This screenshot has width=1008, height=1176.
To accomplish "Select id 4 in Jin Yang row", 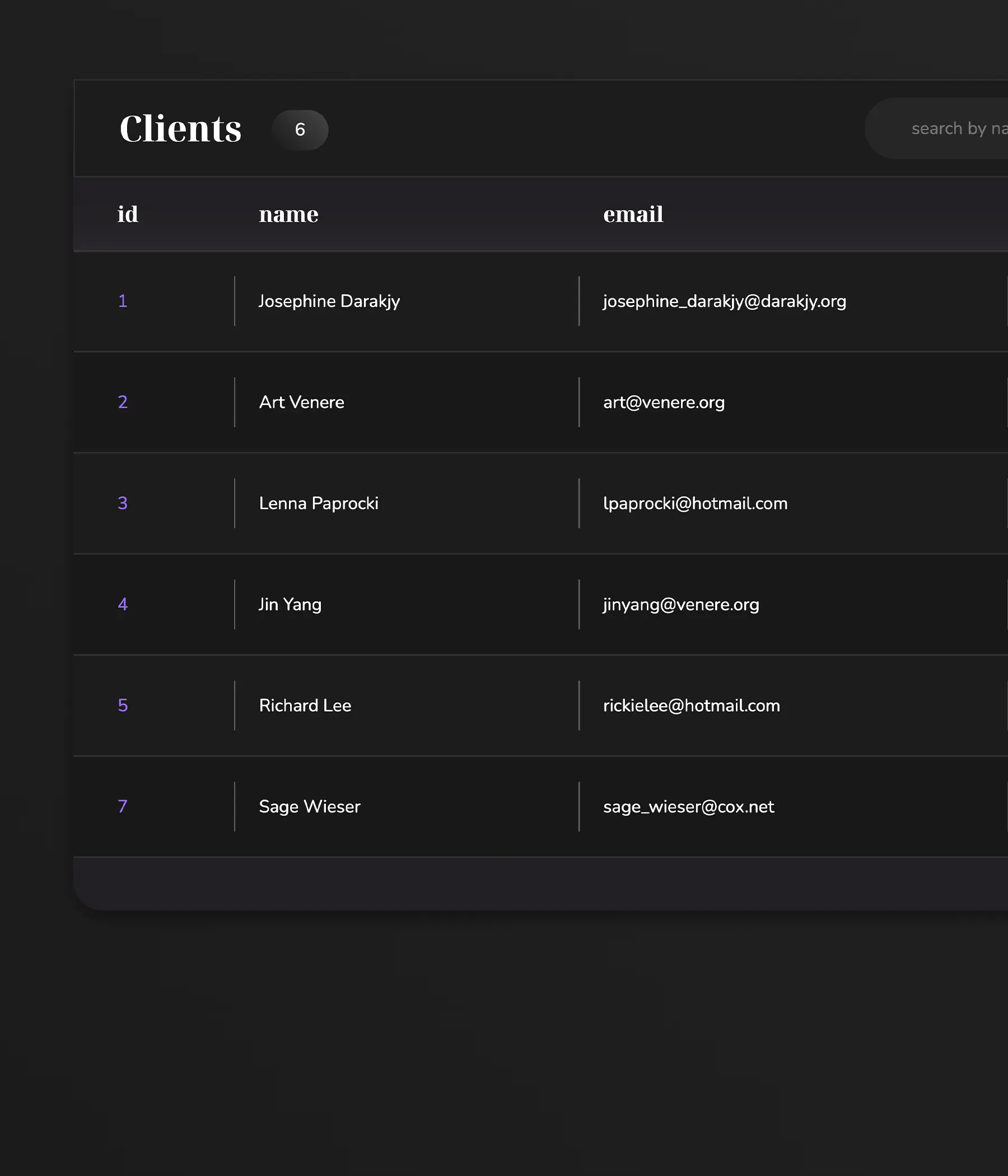I will [123, 604].
